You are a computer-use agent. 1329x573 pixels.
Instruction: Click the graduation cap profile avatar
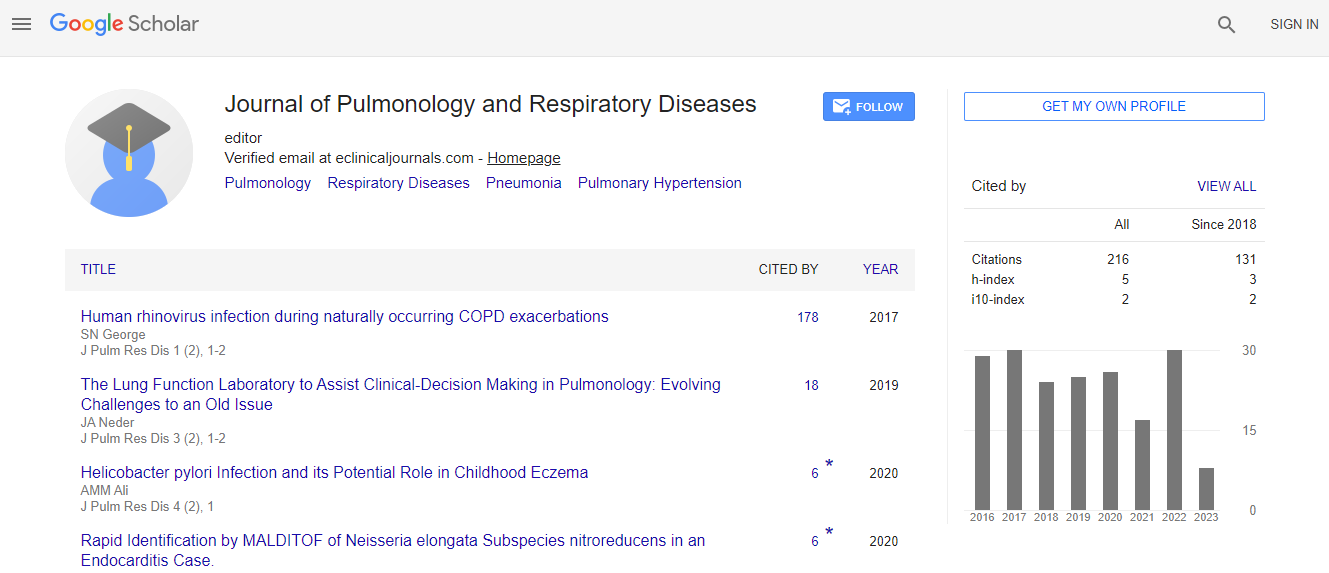[129, 153]
